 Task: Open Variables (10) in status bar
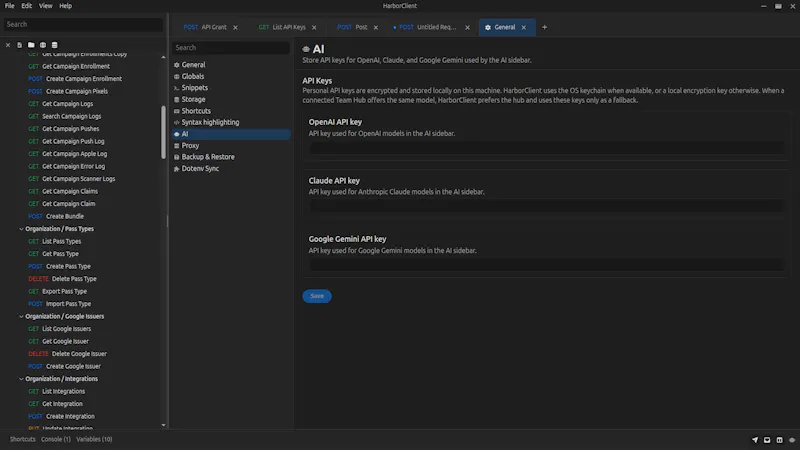point(94,439)
